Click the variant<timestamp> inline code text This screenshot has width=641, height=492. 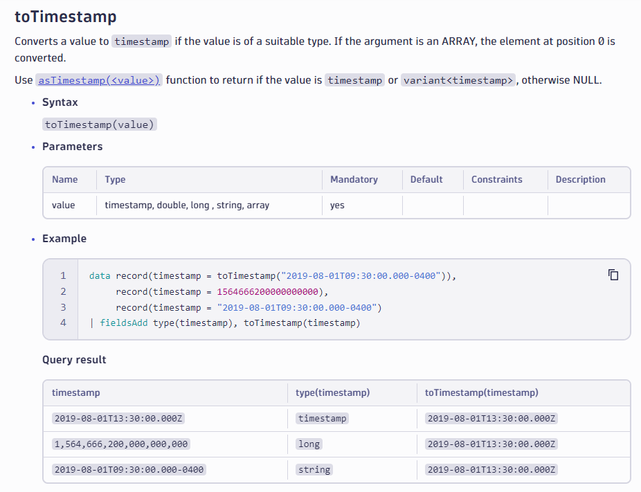pos(459,80)
